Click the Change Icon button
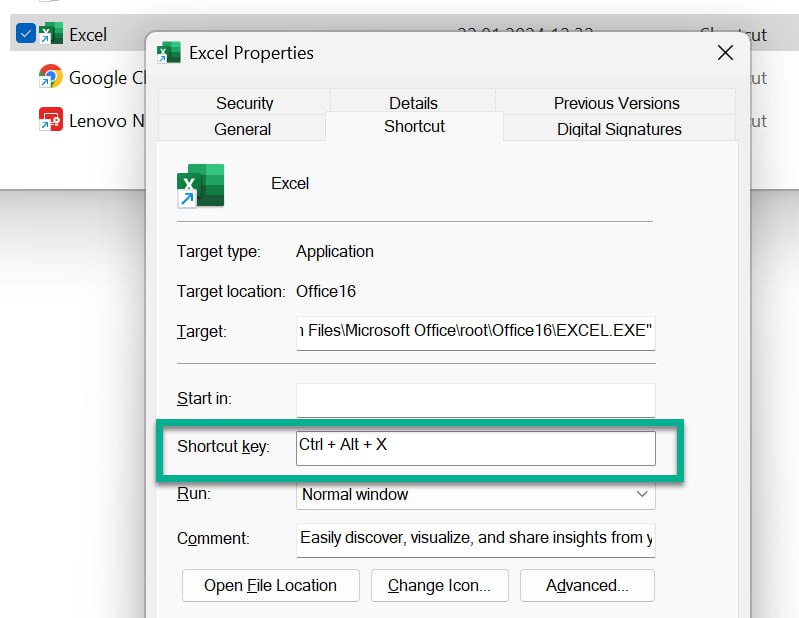Screen dimensions: 799x618 click(439, 585)
